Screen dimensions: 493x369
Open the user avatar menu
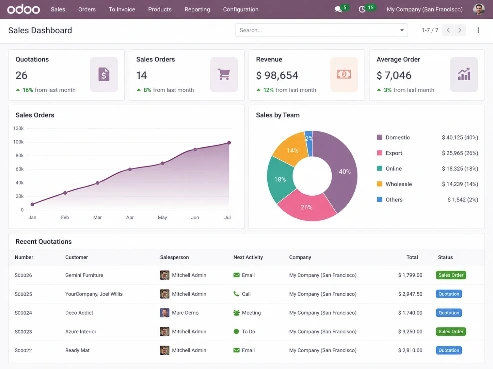pos(479,9)
